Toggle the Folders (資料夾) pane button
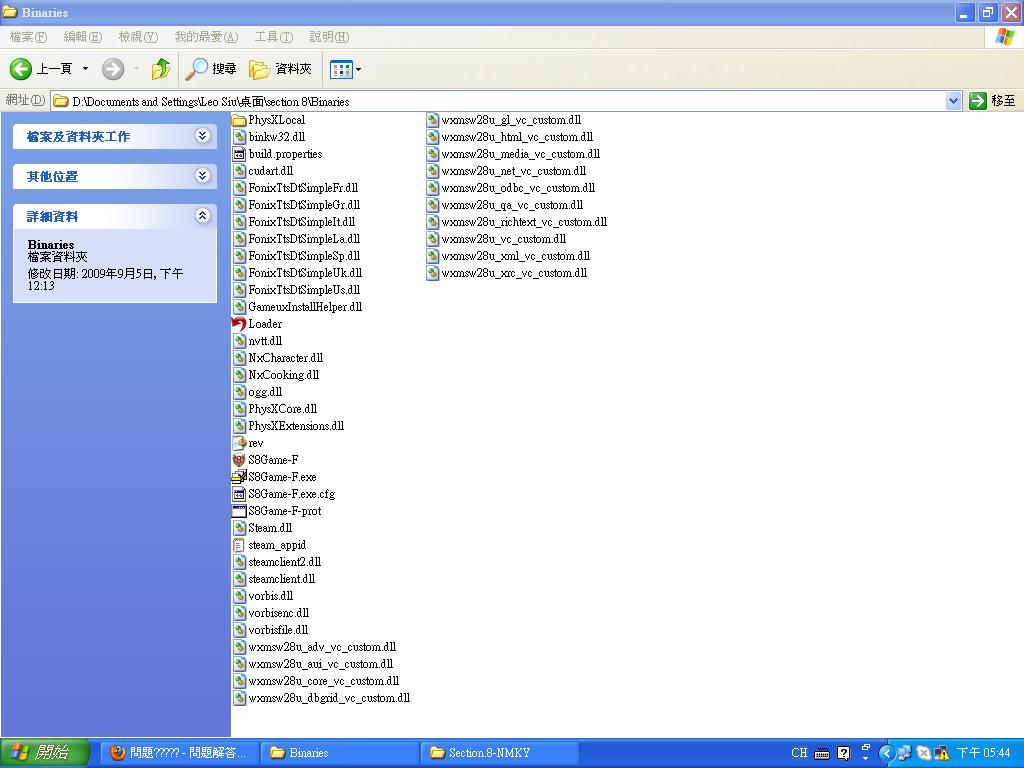The width and height of the screenshot is (1024, 768). [281, 69]
